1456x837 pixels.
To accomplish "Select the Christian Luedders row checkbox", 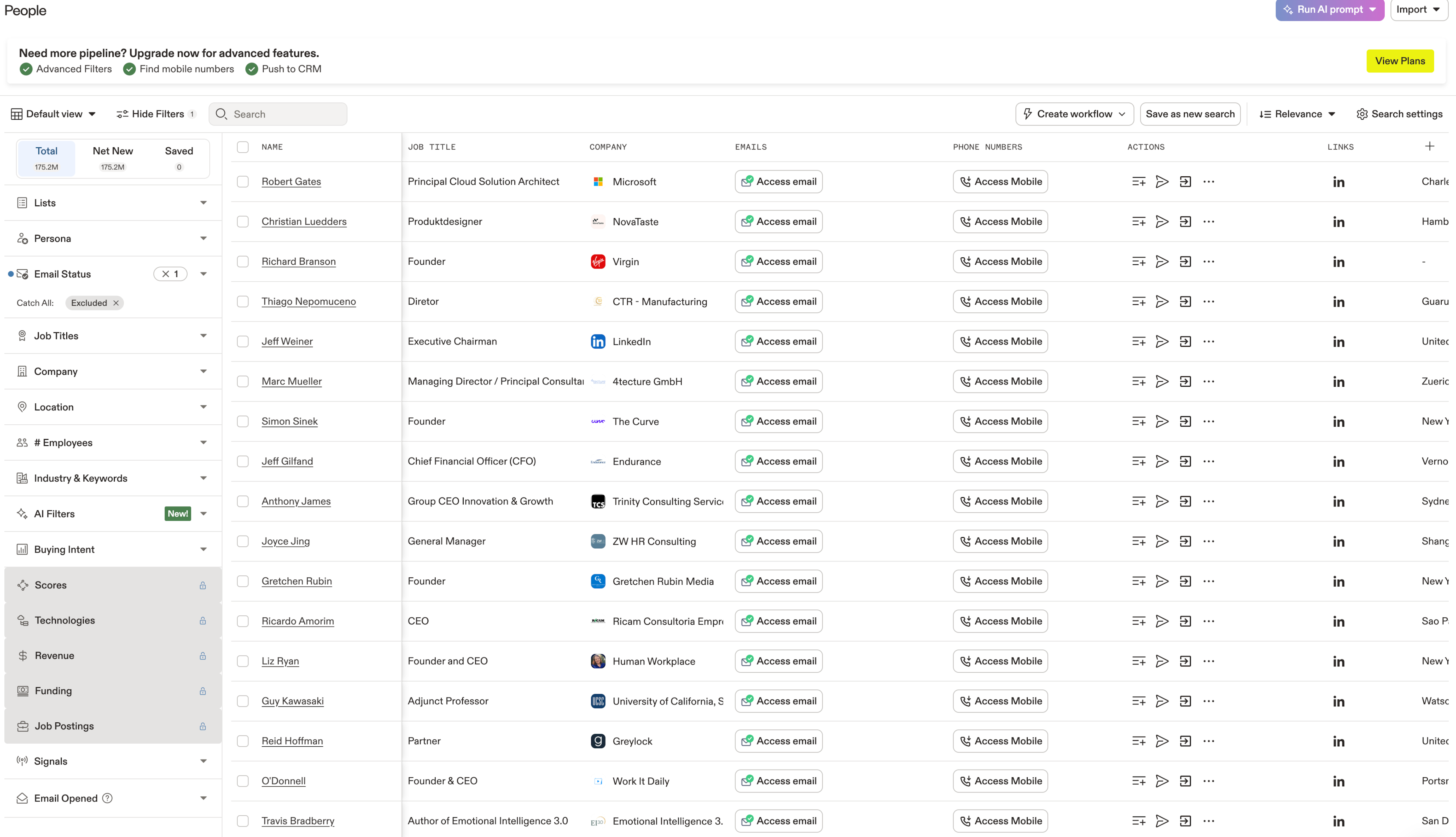I will (x=243, y=222).
